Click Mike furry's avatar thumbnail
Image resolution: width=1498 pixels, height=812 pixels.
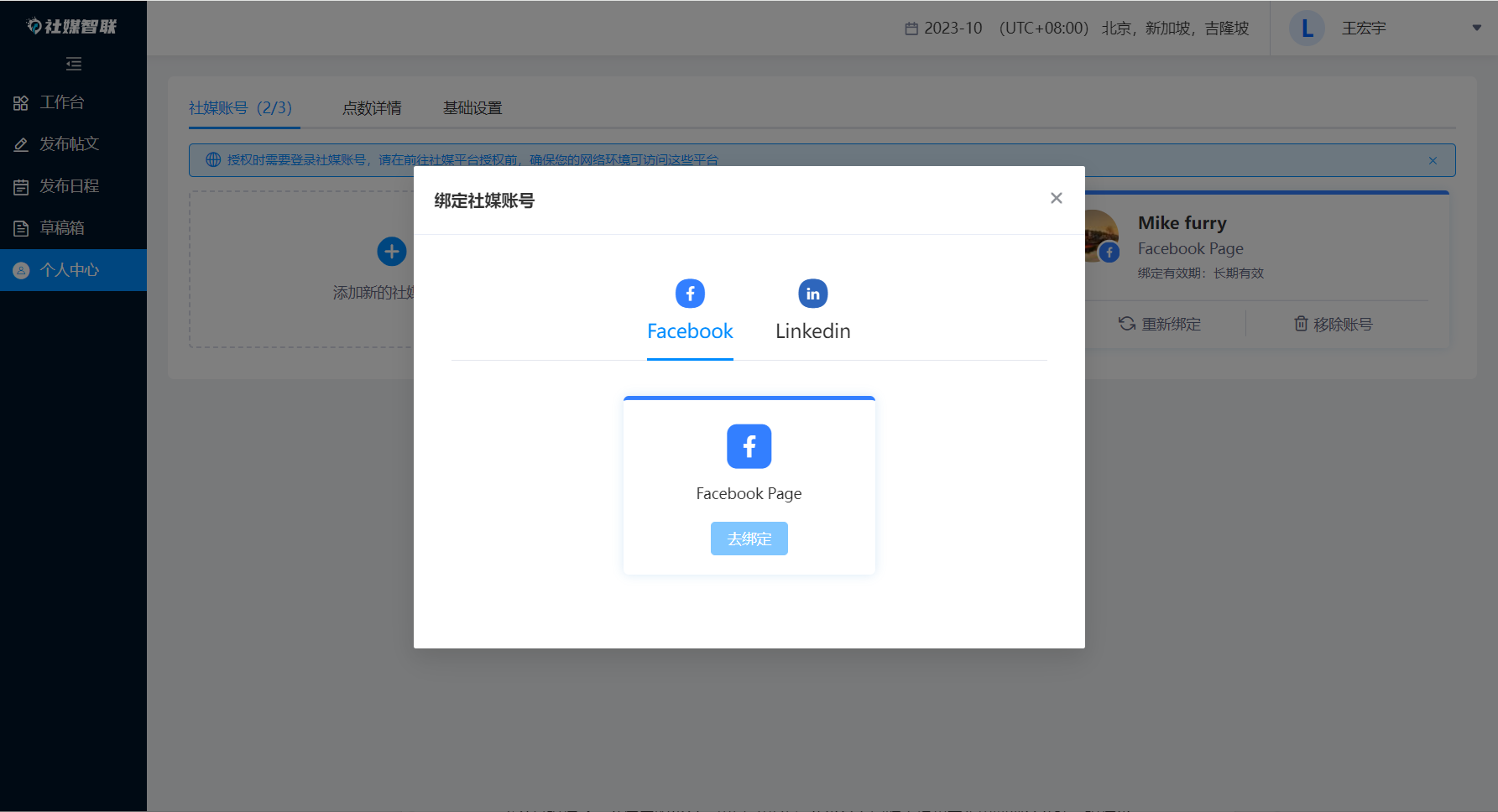pyautogui.click(x=1101, y=236)
